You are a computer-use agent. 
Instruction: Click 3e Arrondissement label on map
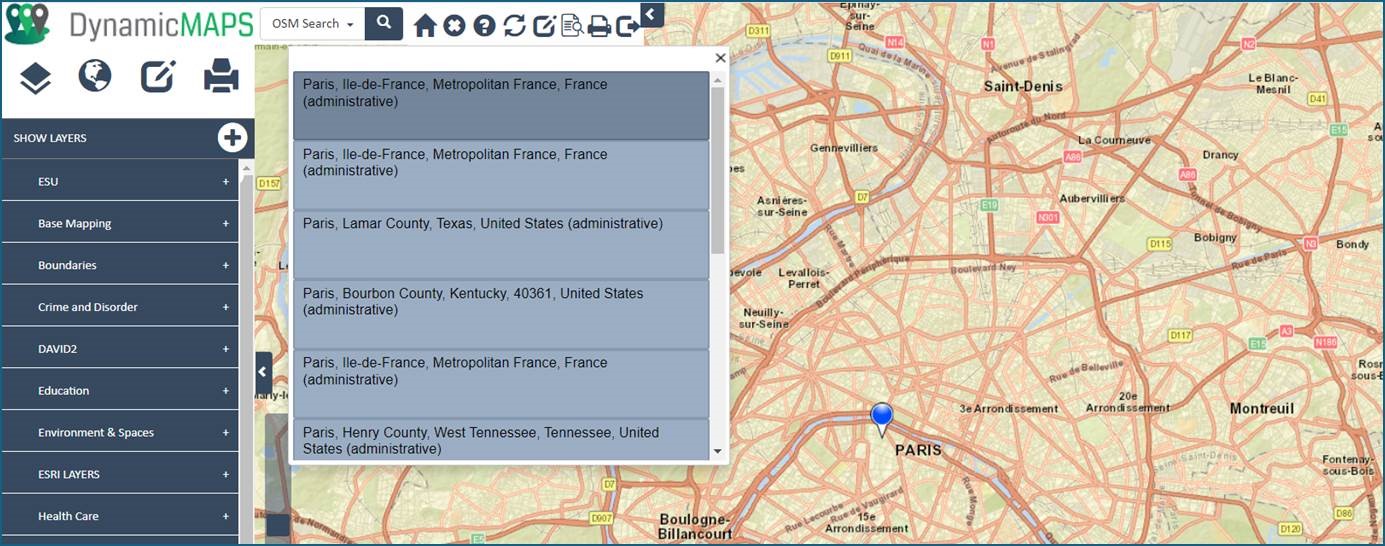pyautogui.click(x=1008, y=408)
